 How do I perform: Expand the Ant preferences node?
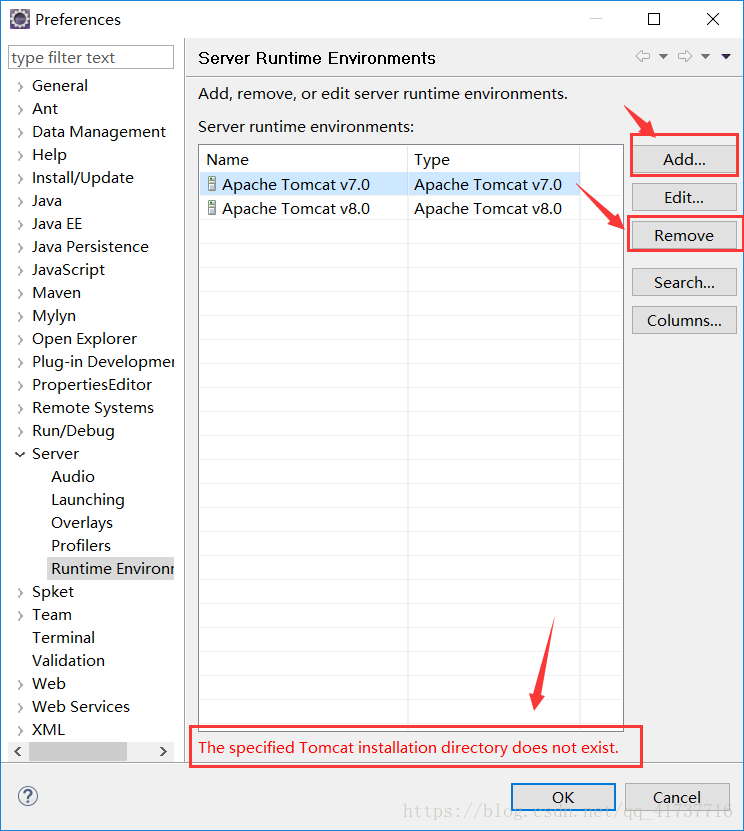(x=20, y=109)
